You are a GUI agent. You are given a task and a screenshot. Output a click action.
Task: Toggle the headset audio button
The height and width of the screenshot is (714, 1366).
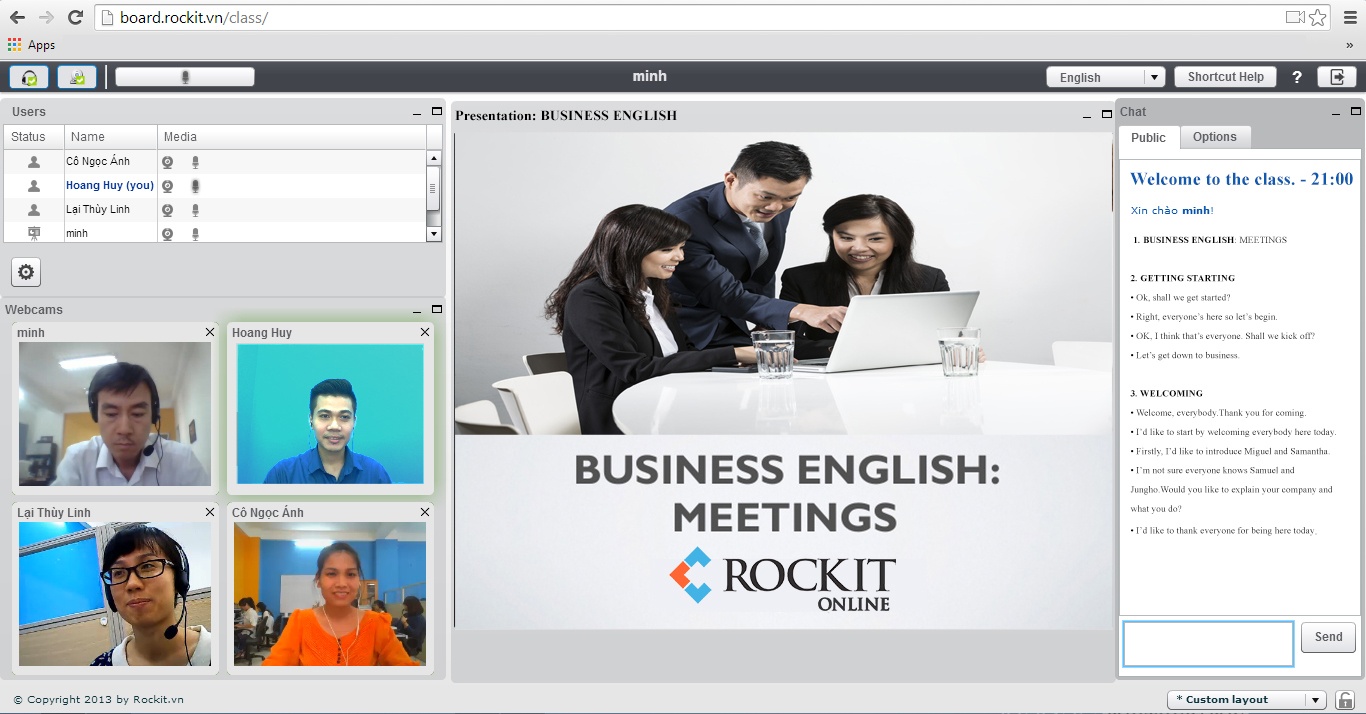pyautogui.click(x=29, y=77)
